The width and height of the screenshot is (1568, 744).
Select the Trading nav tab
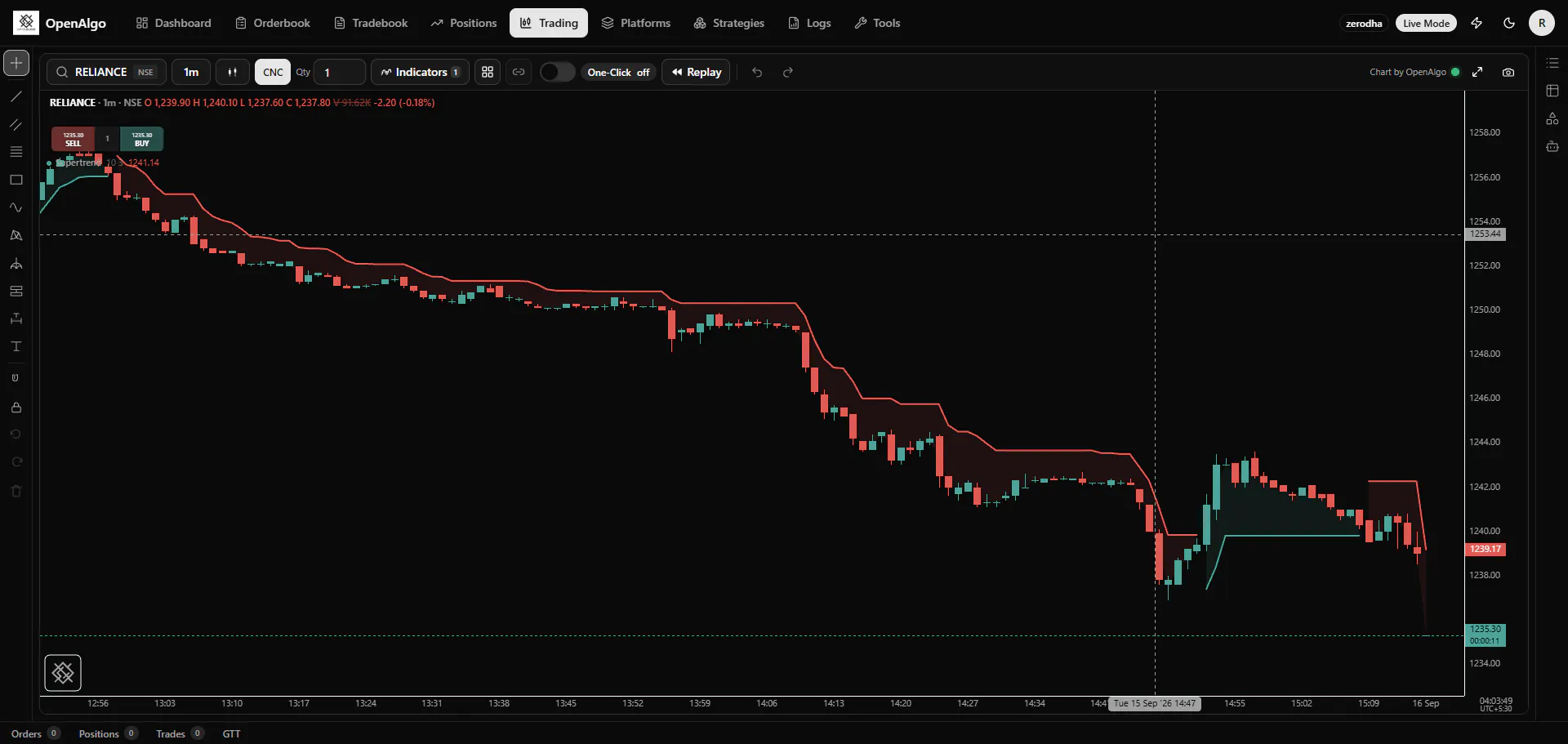pyautogui.click(x=549, y=23)
